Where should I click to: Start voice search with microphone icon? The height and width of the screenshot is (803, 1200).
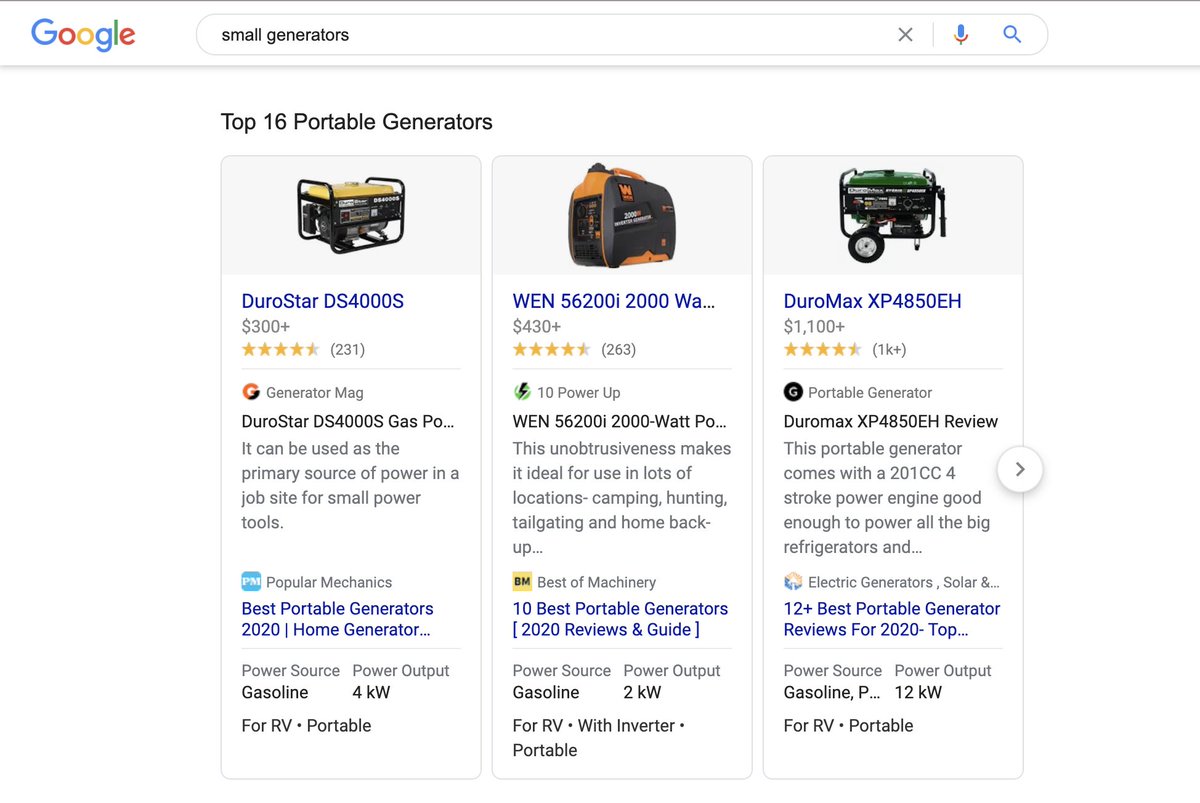point(961,35)
